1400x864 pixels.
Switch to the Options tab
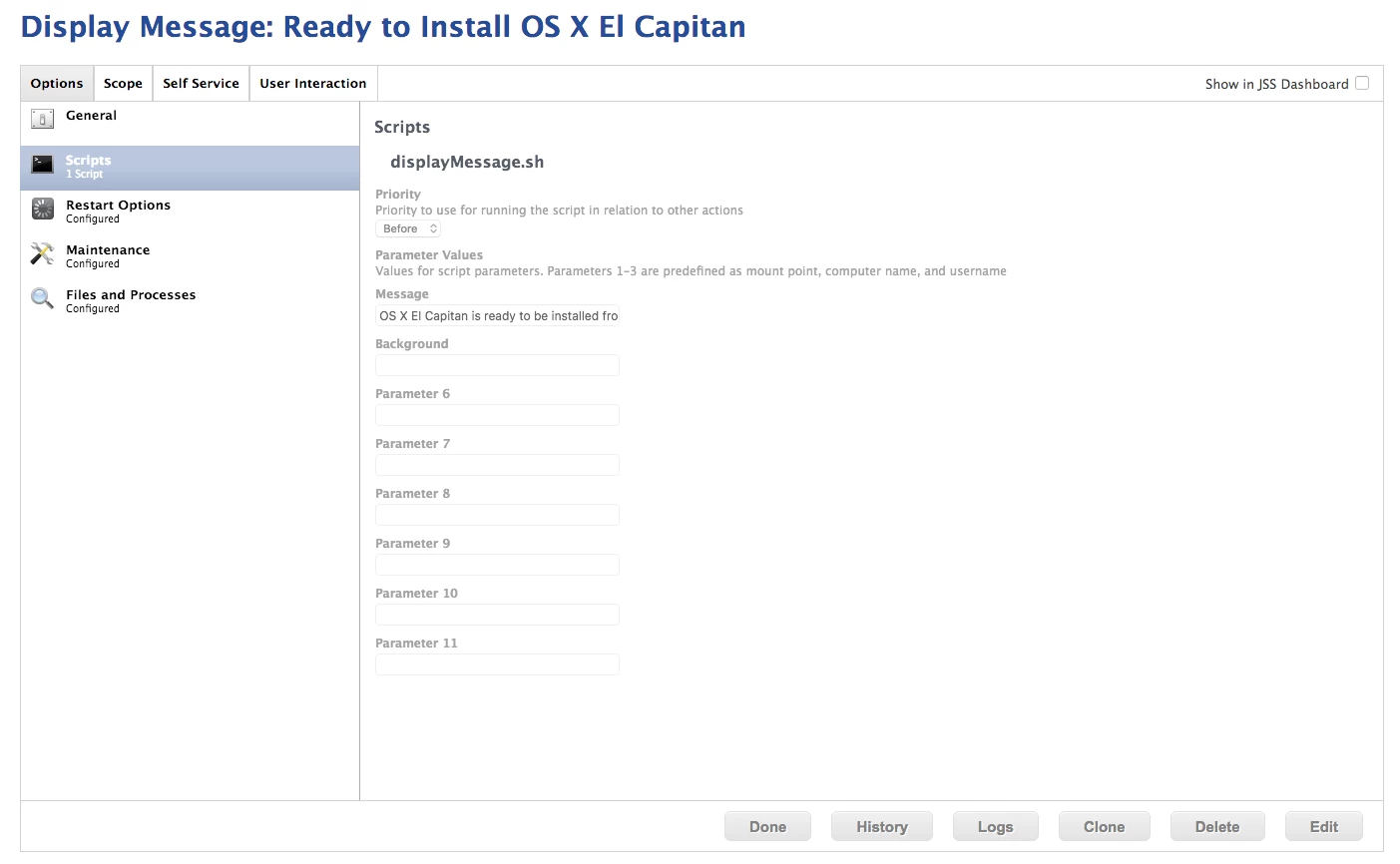(57, 84)
